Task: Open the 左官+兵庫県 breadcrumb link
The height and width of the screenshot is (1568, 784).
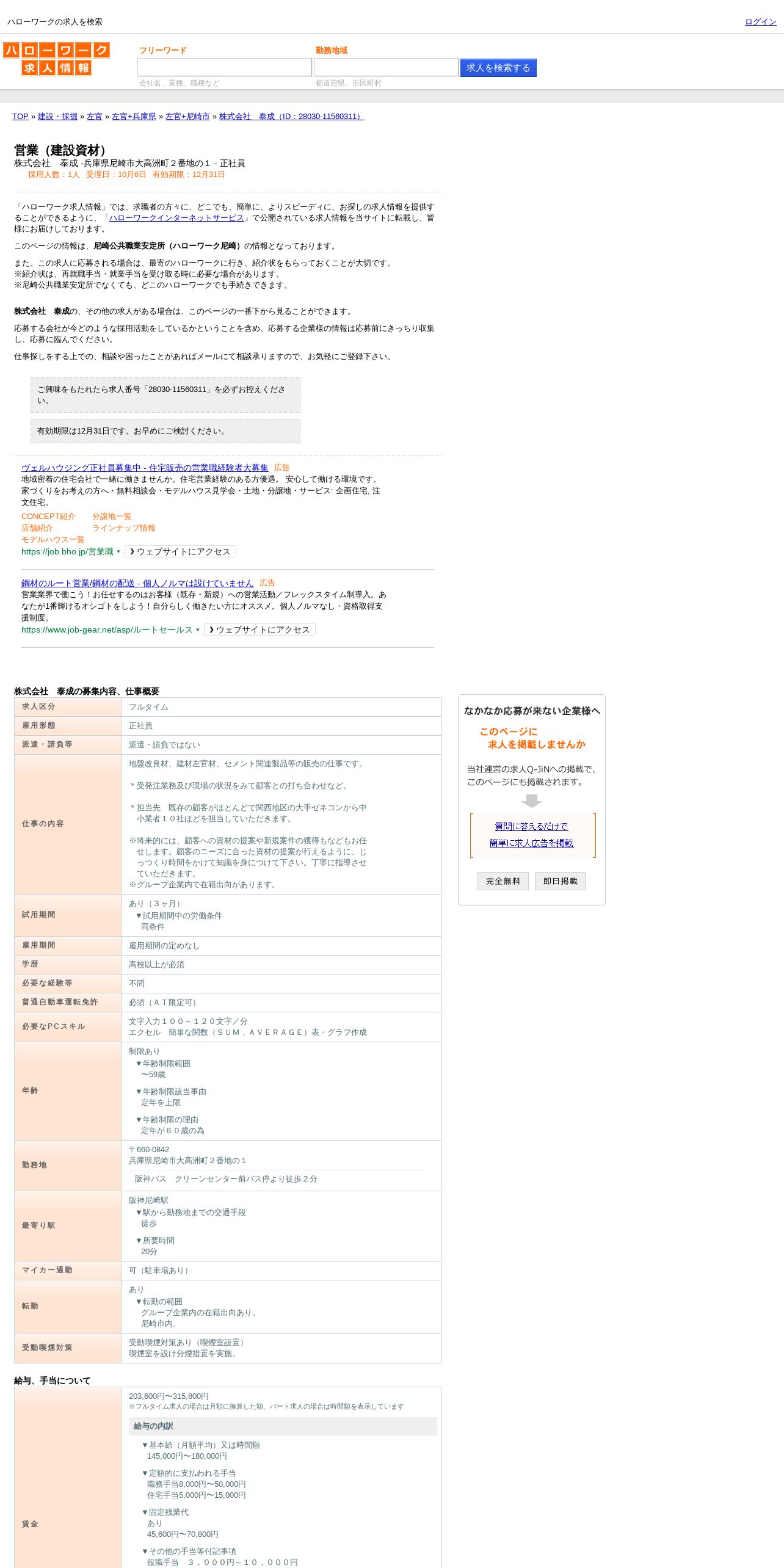Action: [134, 117]
